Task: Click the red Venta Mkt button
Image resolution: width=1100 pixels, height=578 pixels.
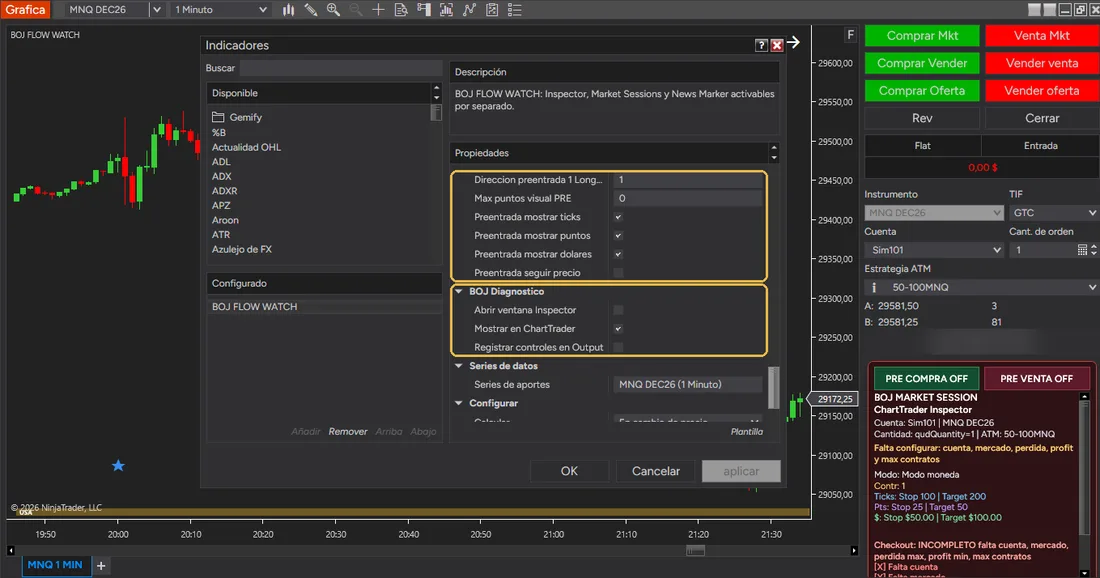Action: tap(1041, 36)
